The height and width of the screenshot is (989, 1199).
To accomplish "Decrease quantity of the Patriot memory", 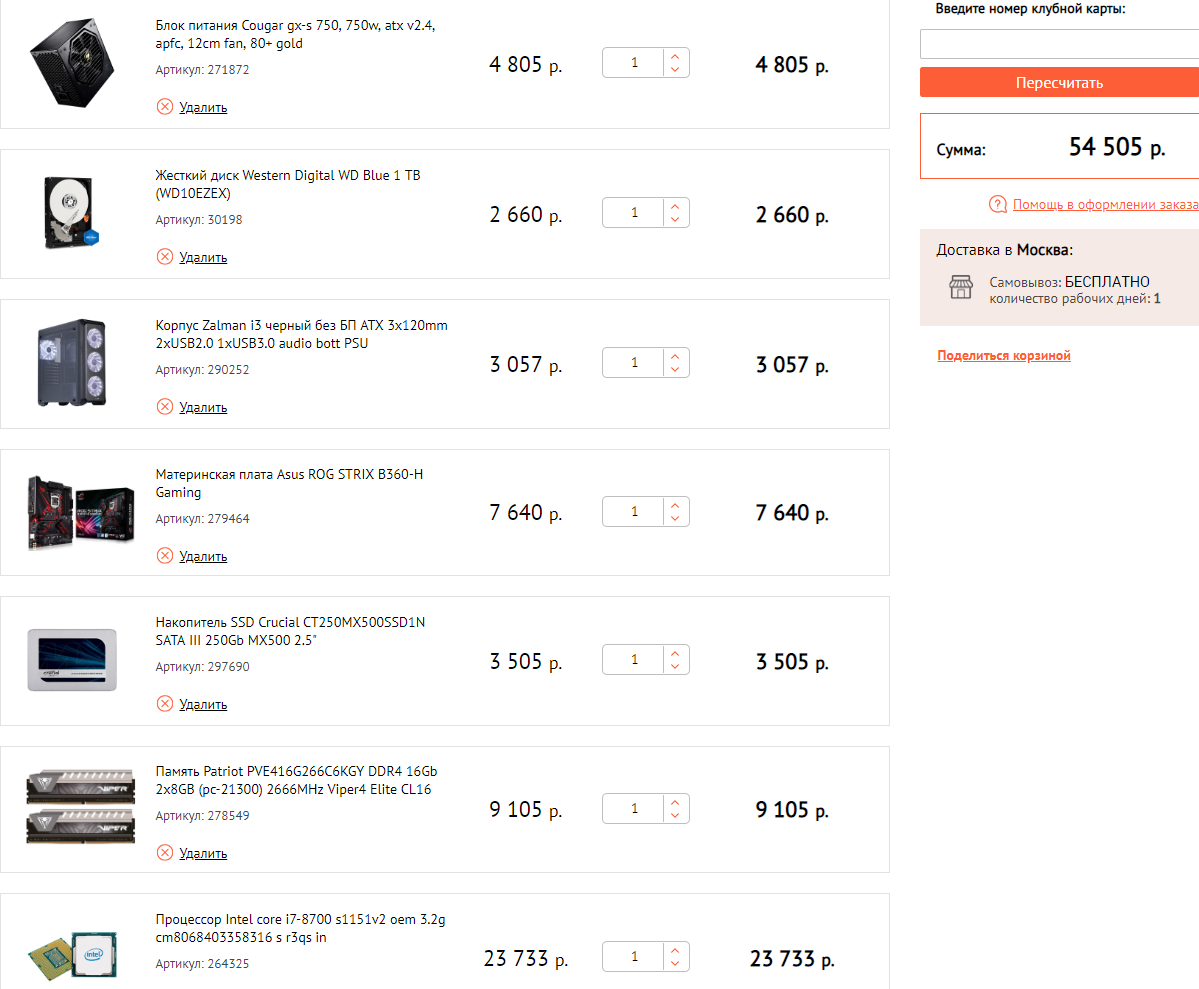I will (x=675, y=816).
